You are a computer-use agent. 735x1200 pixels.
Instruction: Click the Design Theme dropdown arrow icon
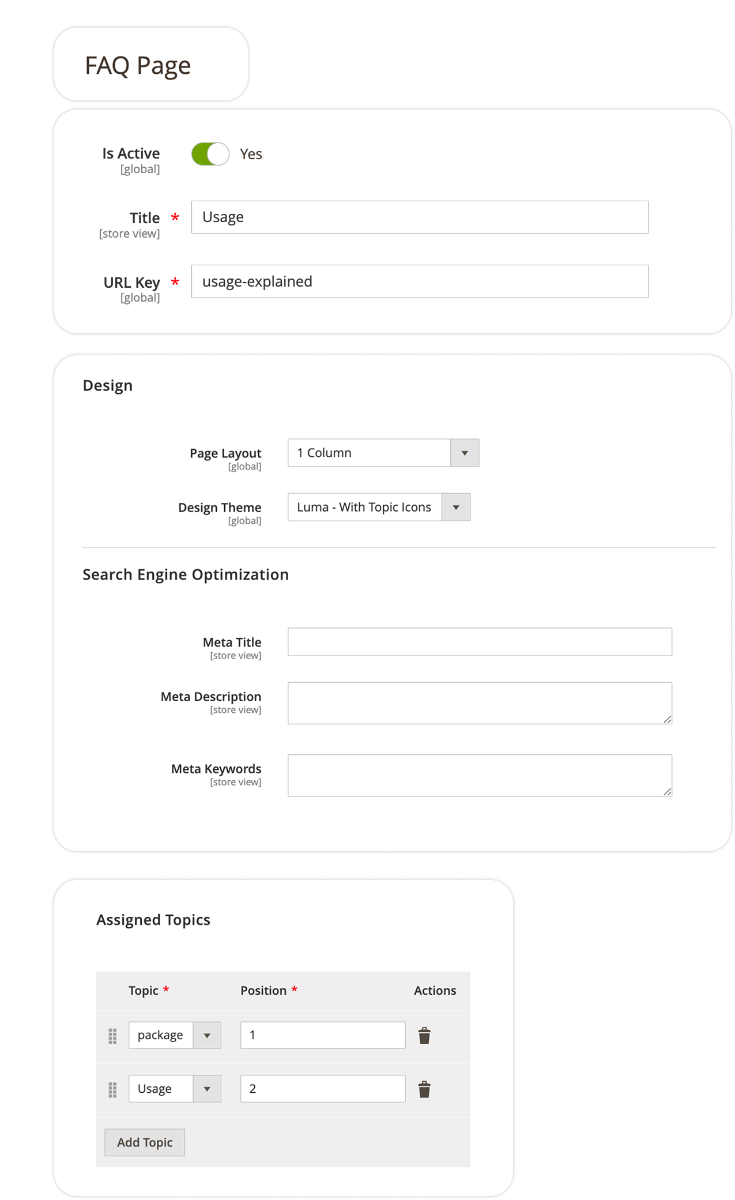click(456, 507)
